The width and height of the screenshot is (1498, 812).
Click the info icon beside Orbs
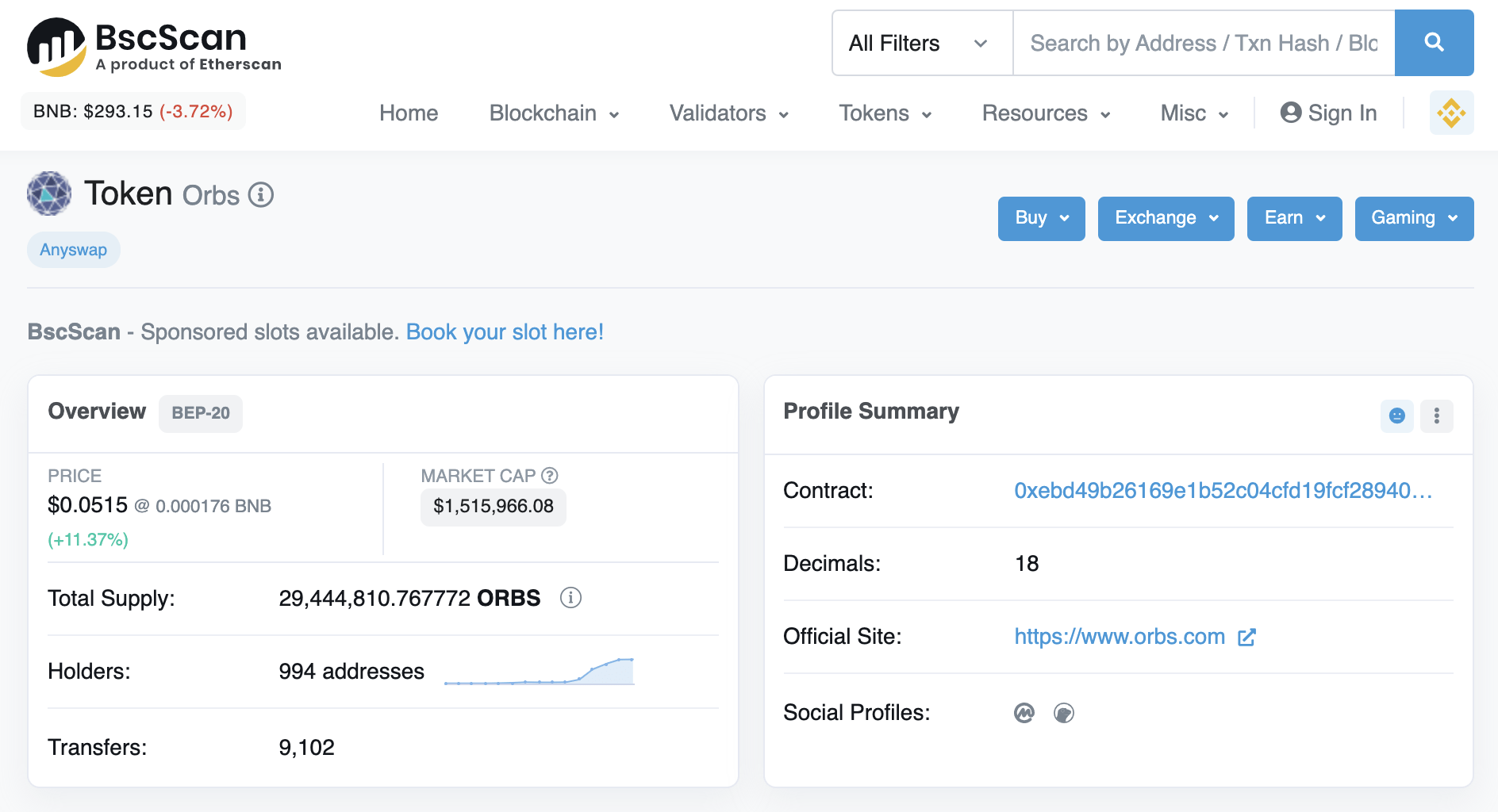261,195
